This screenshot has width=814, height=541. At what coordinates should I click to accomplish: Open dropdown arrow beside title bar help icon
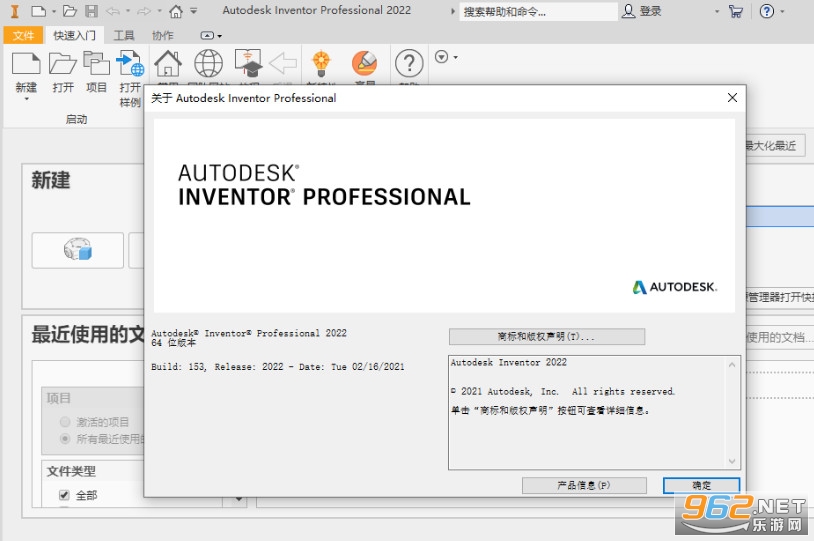pos(782,11)
